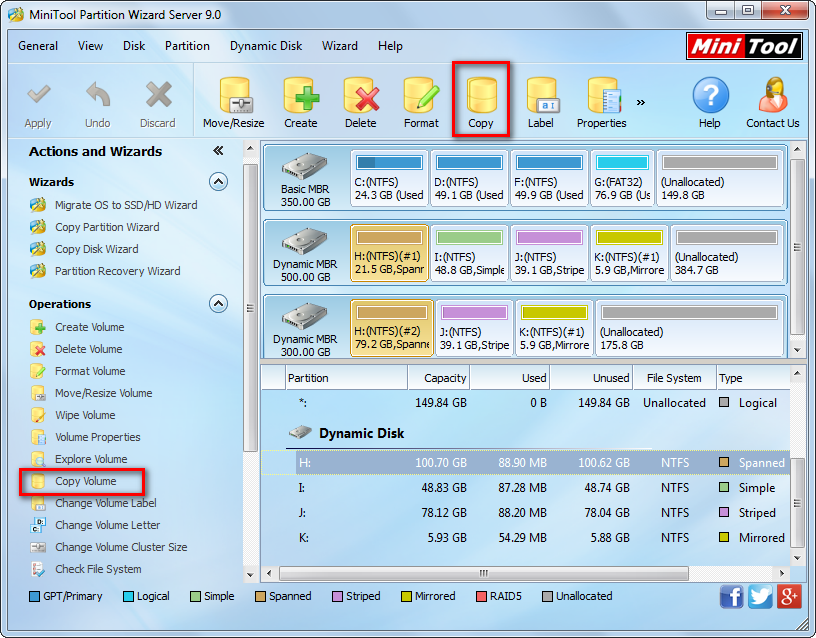Screen dimensions: 816x638
Task: Open the Wizard menu
Action: (340, 46)
